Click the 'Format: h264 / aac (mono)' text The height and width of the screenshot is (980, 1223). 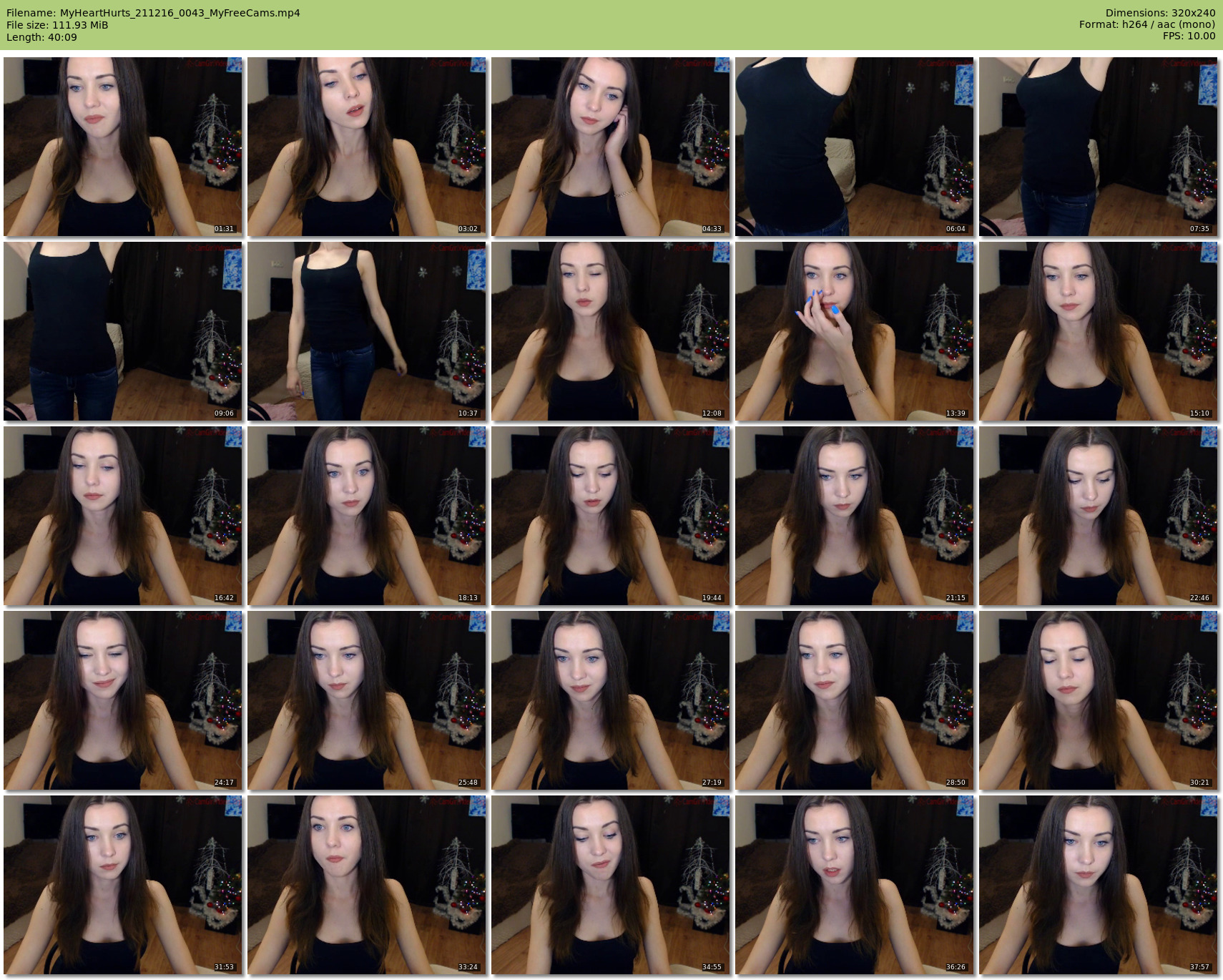(x=1147, y=24)
